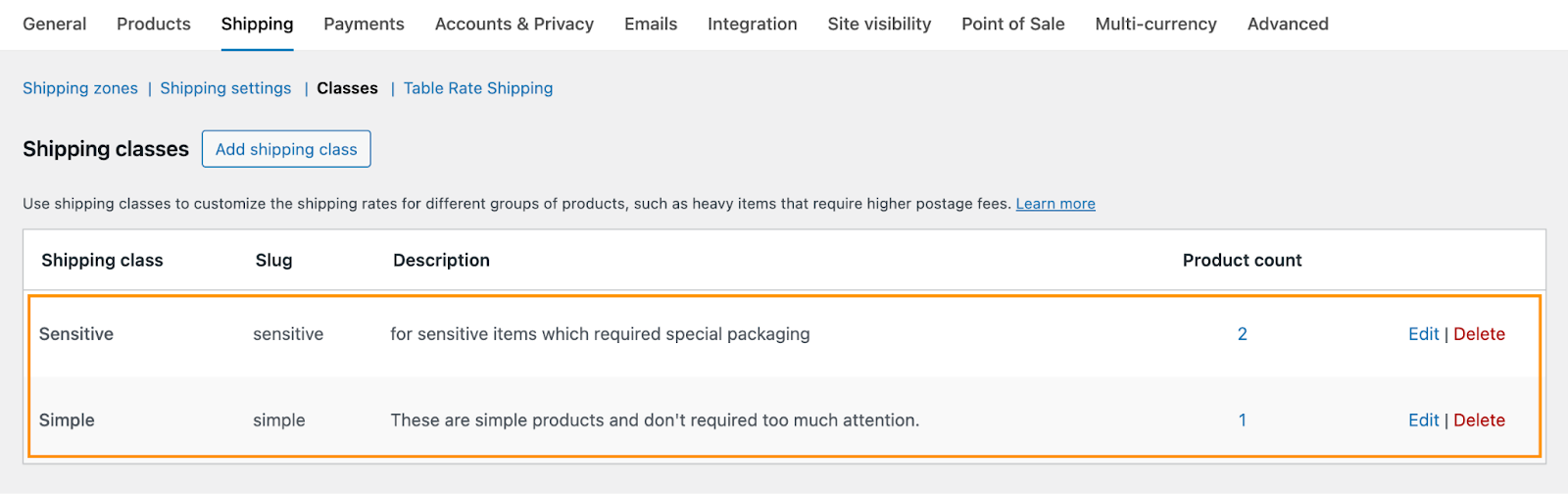Follow the Learn more link
Viewport: 1568px width, 494px height.
(1055, 204)
